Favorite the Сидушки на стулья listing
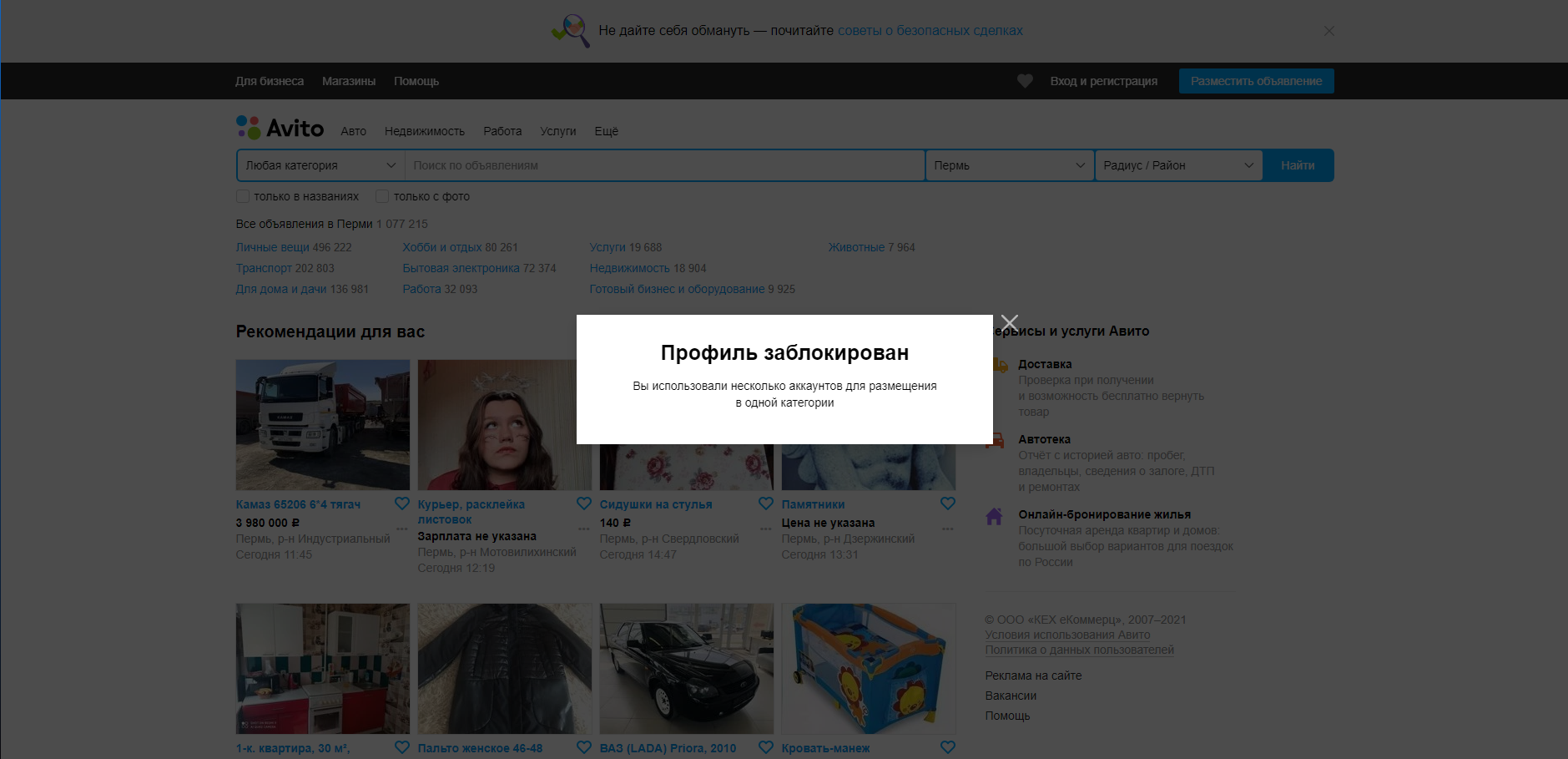The width and height of the screenshot is (1568, 759). (766, 503)
